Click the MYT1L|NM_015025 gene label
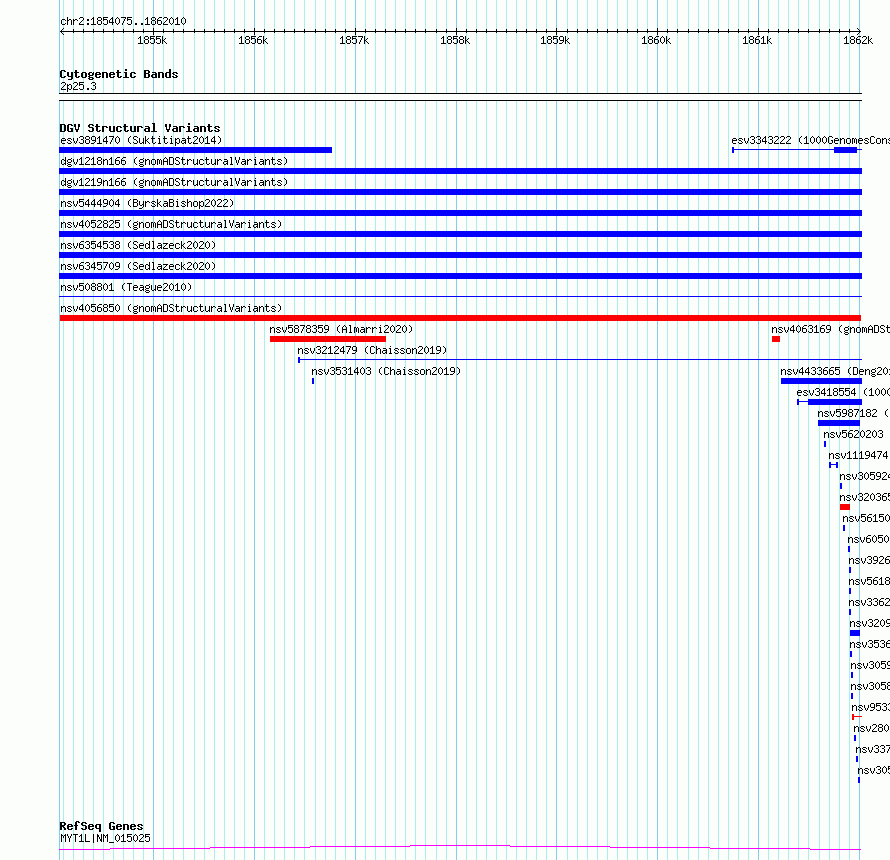Viewport: 890px width, 860px height. [105, 838]
